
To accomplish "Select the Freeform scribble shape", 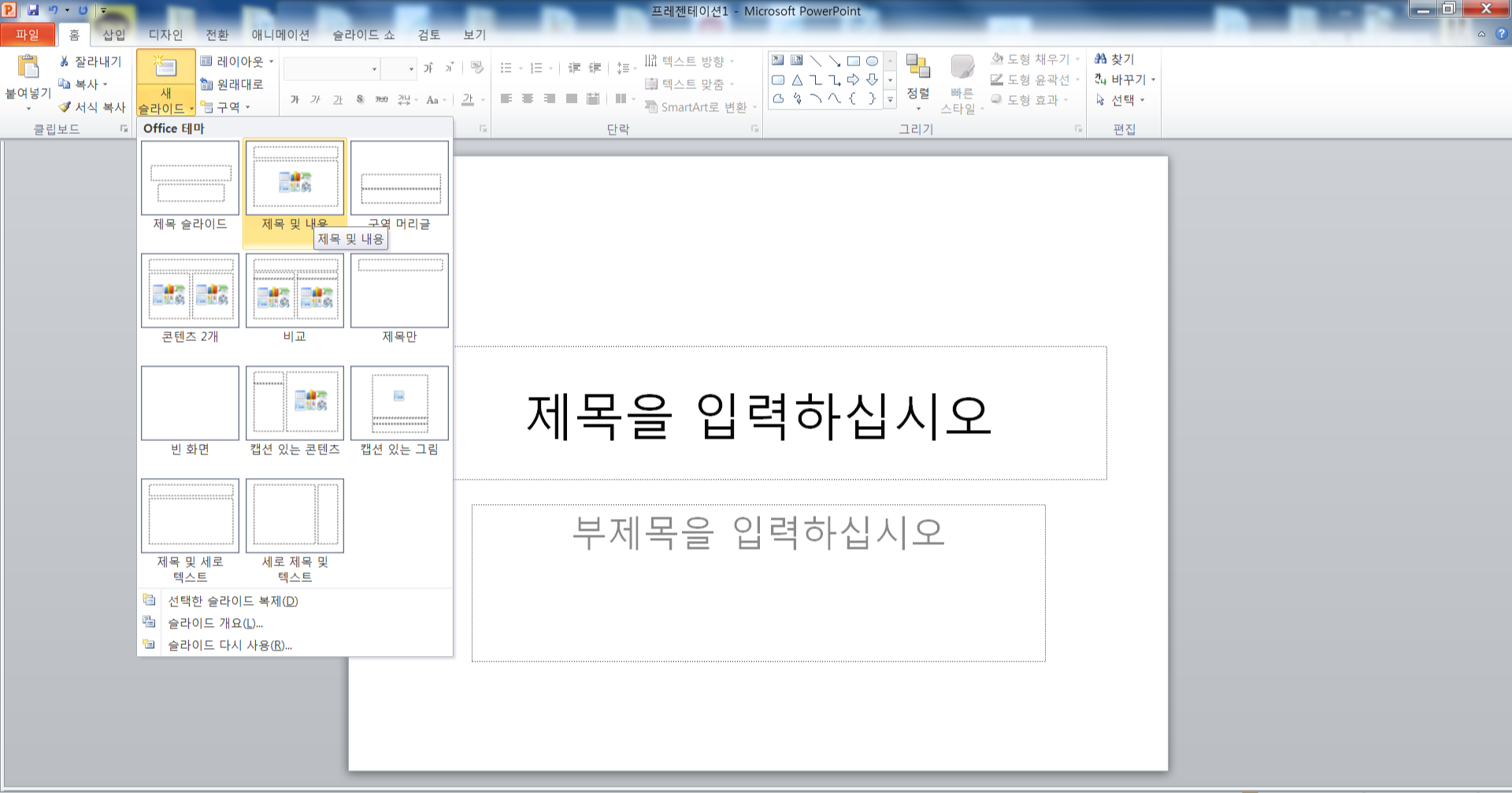I will (797, 98).
